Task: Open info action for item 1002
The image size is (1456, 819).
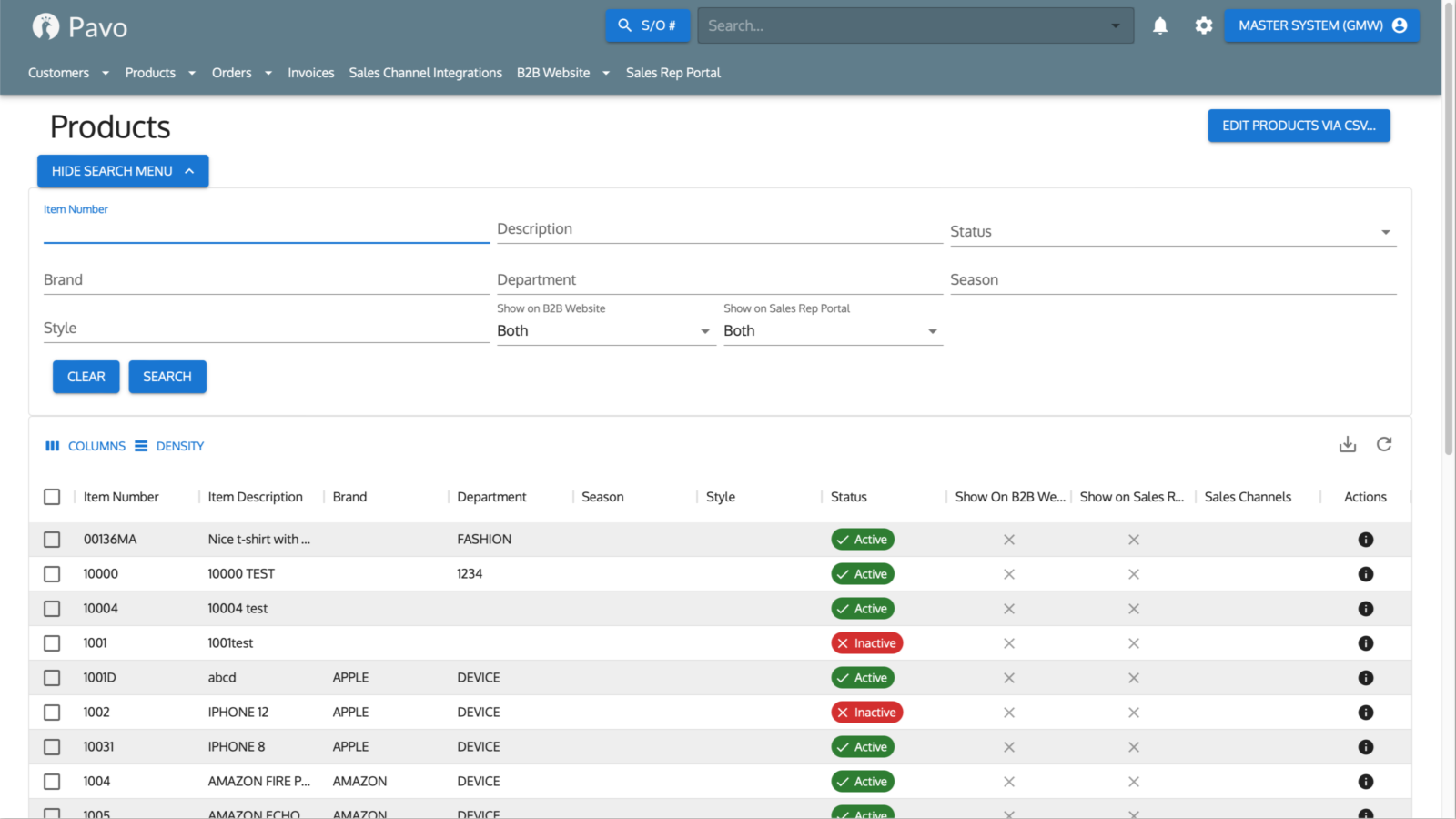Action: point(1366,713)
